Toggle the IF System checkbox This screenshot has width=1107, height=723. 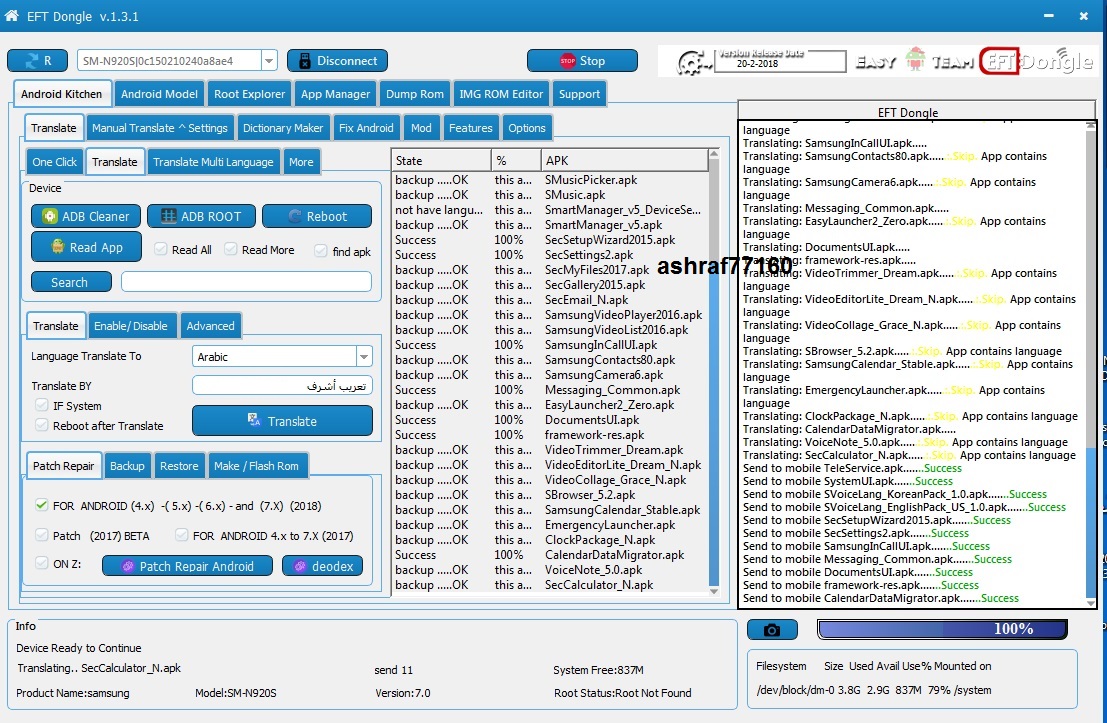[42, 405]
